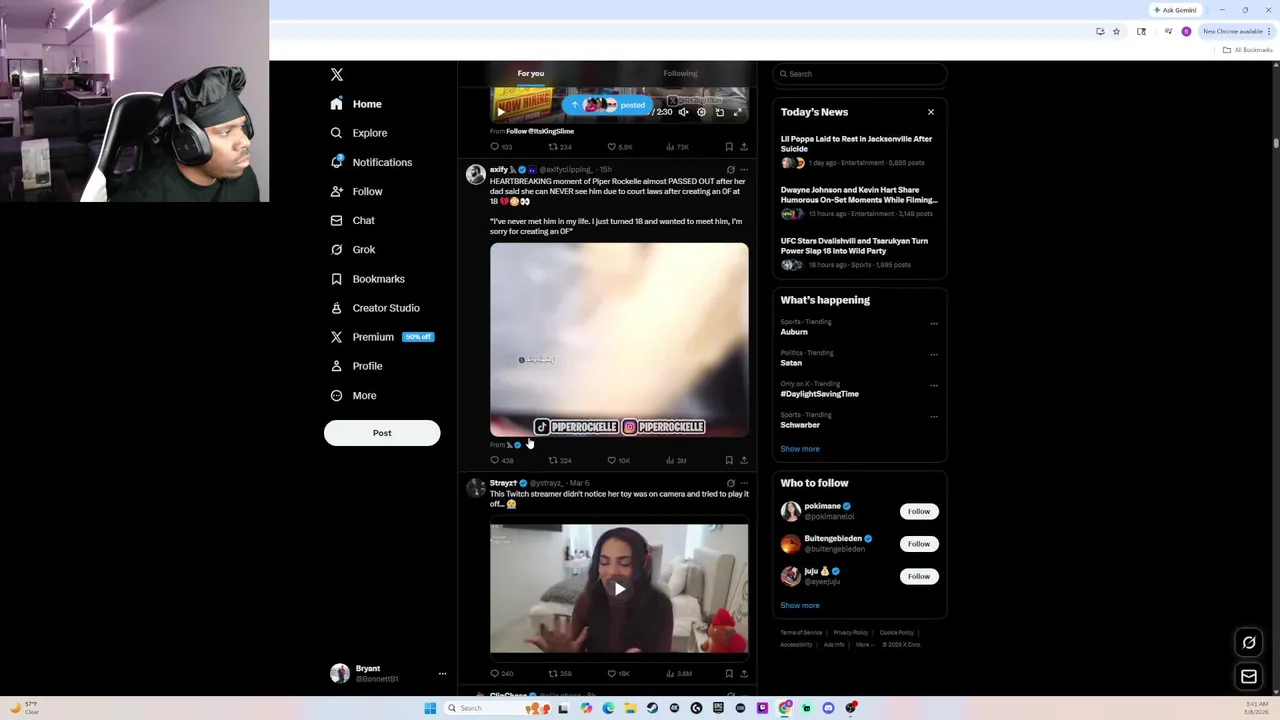1280x720 pixels.
Task: Reply to the ItsKingSlime post with 103 replies
Action: click(501, 147)
